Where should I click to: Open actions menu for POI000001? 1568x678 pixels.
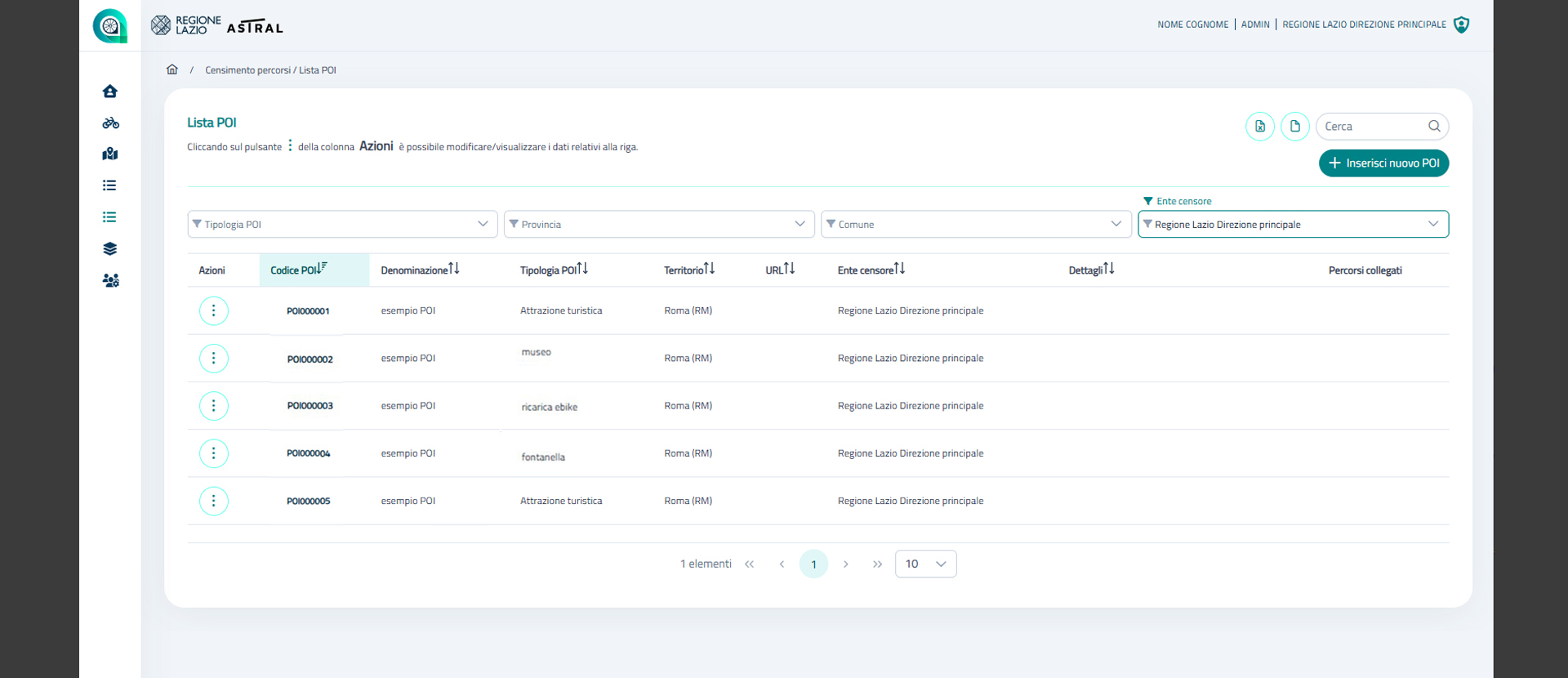click(x=214, y=311)
